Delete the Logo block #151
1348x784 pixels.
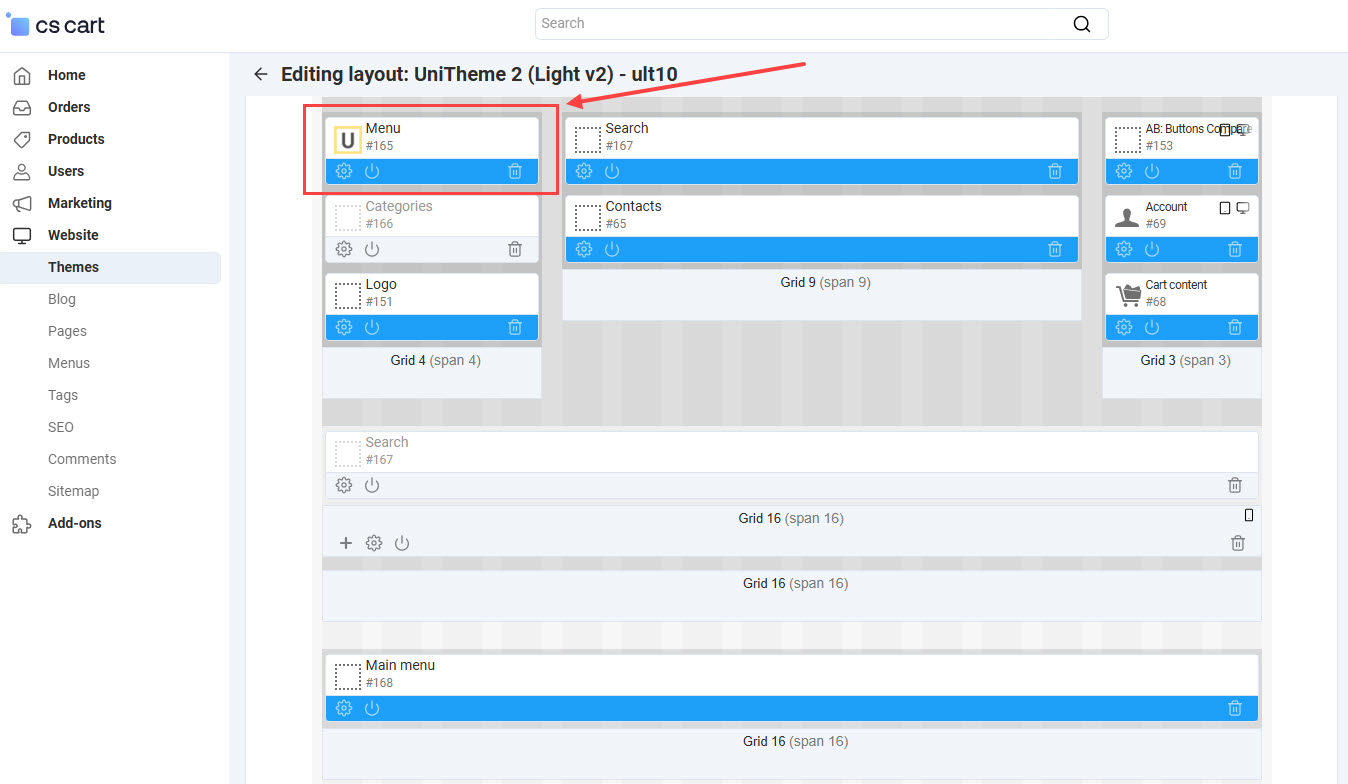coord(515,327)
